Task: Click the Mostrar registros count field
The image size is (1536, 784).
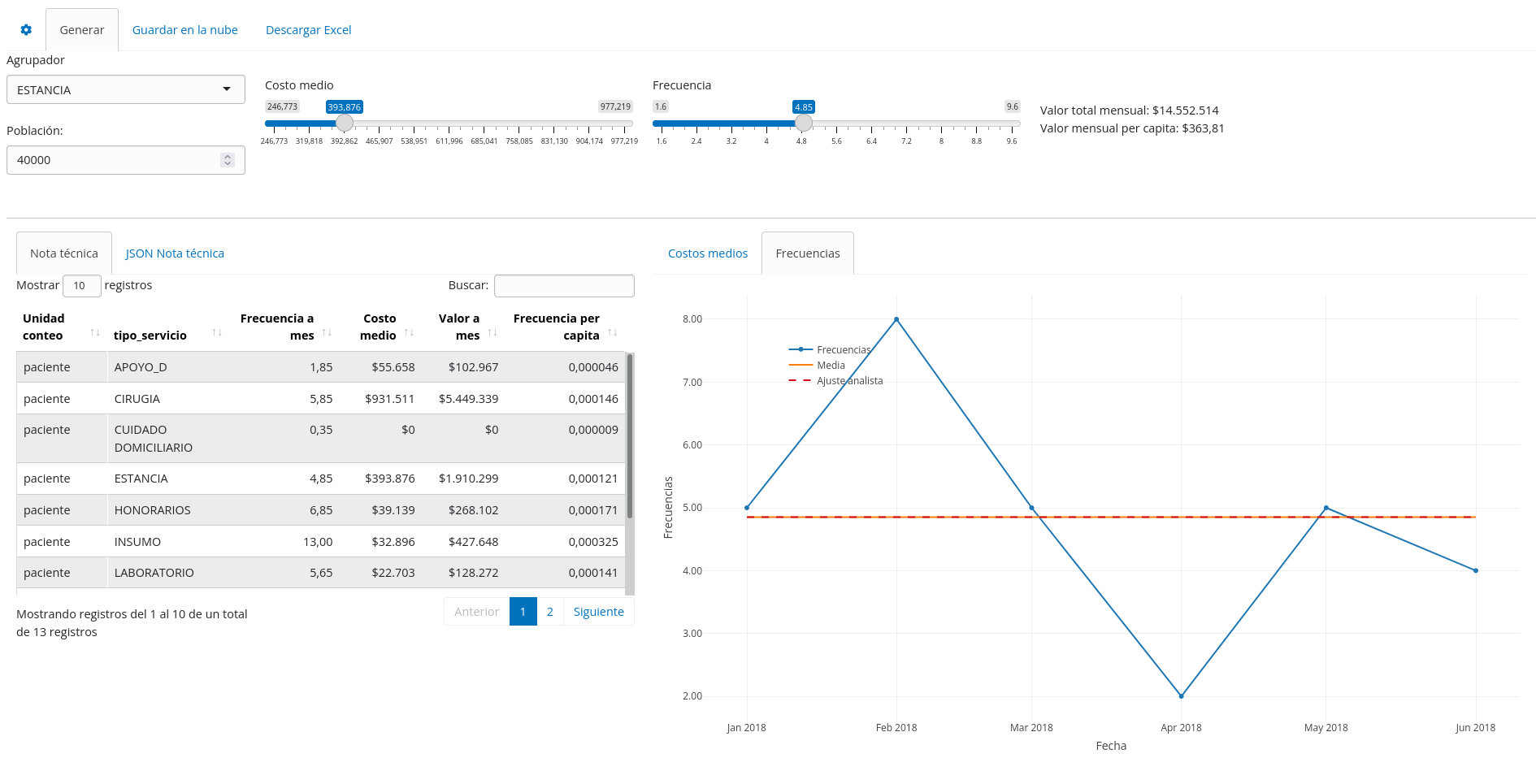Action: coord(82,286)
